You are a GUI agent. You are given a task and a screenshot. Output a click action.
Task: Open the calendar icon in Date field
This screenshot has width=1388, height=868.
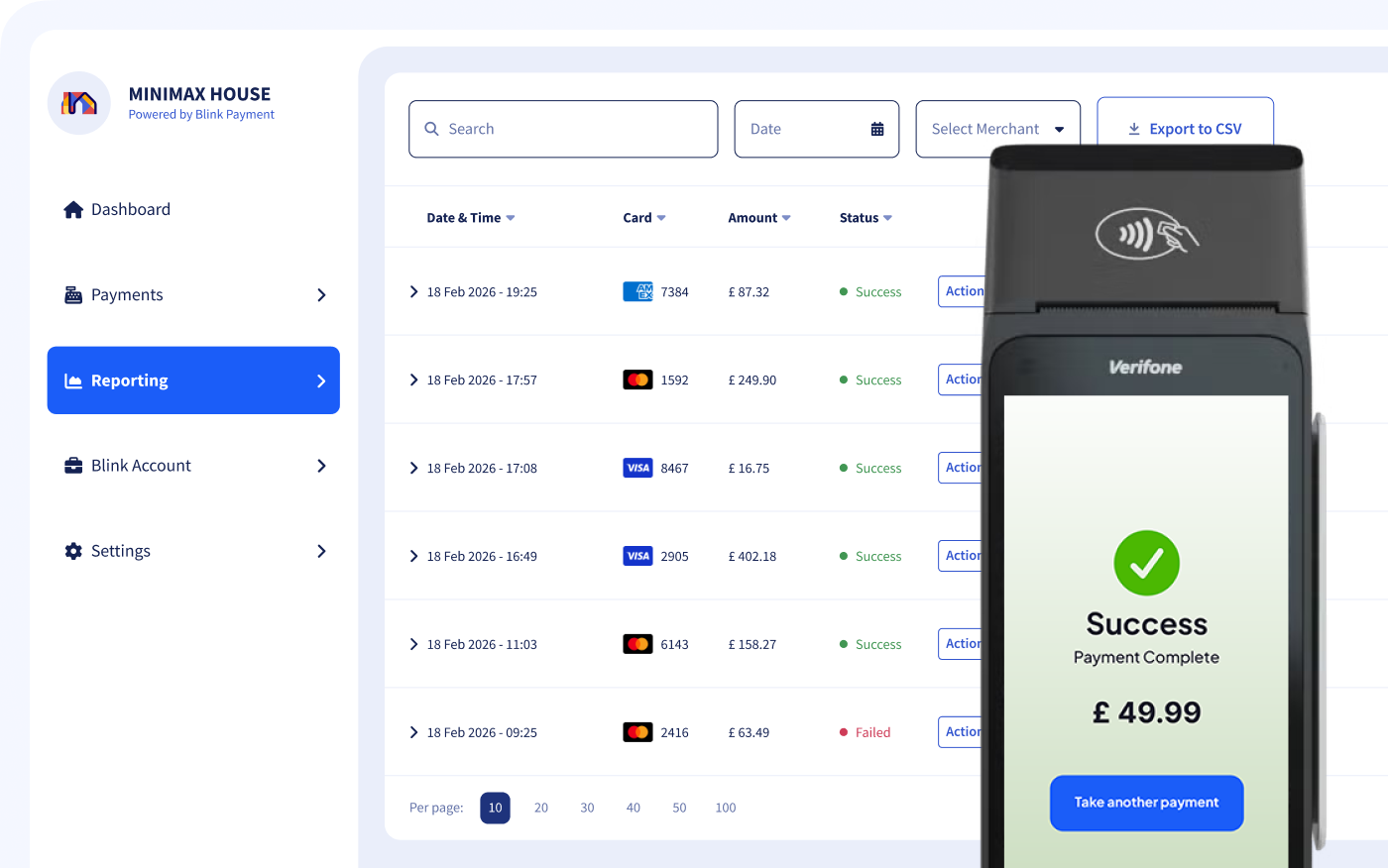(877, 129)
